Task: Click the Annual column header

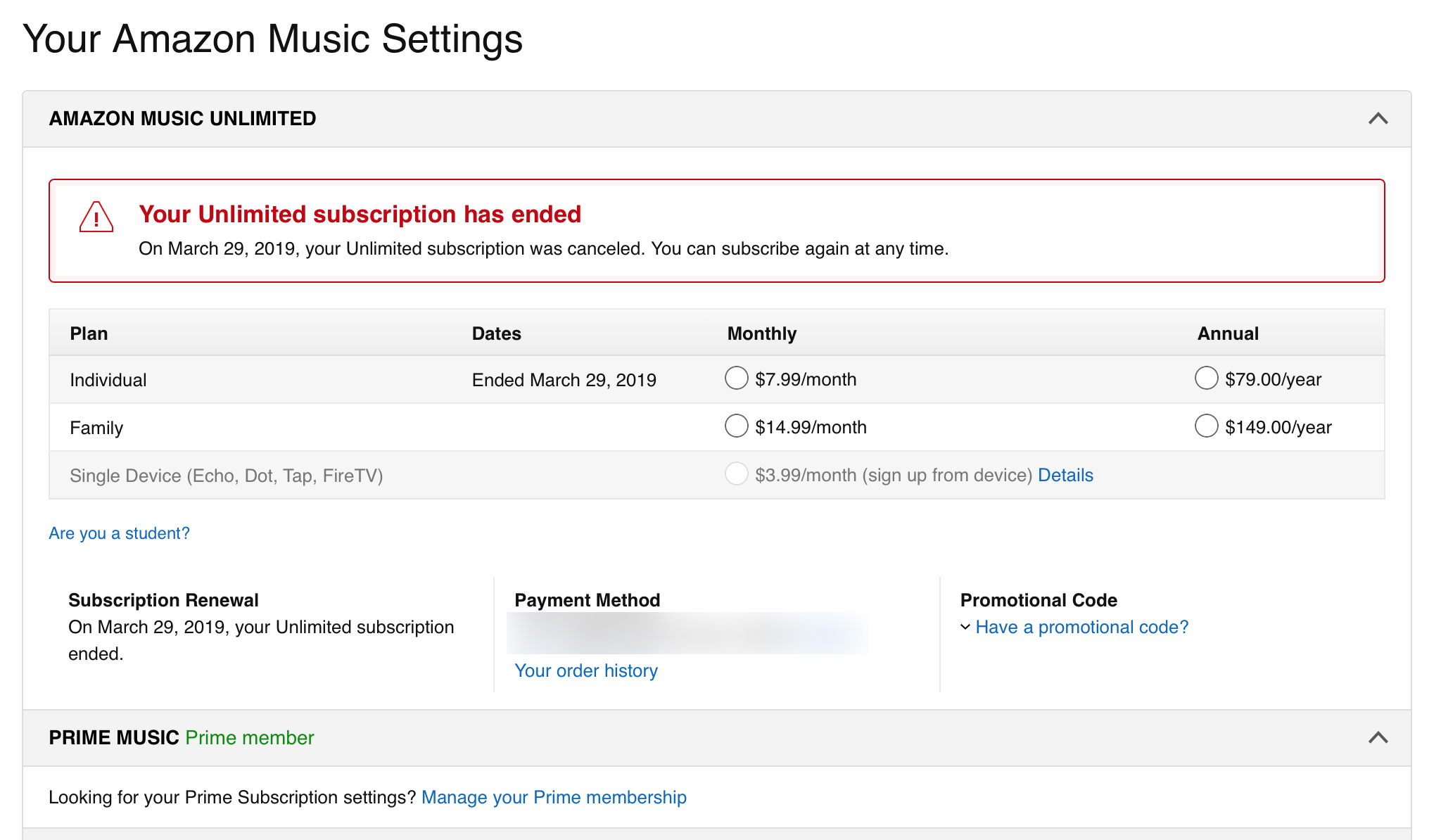Action: [1228, 333]
